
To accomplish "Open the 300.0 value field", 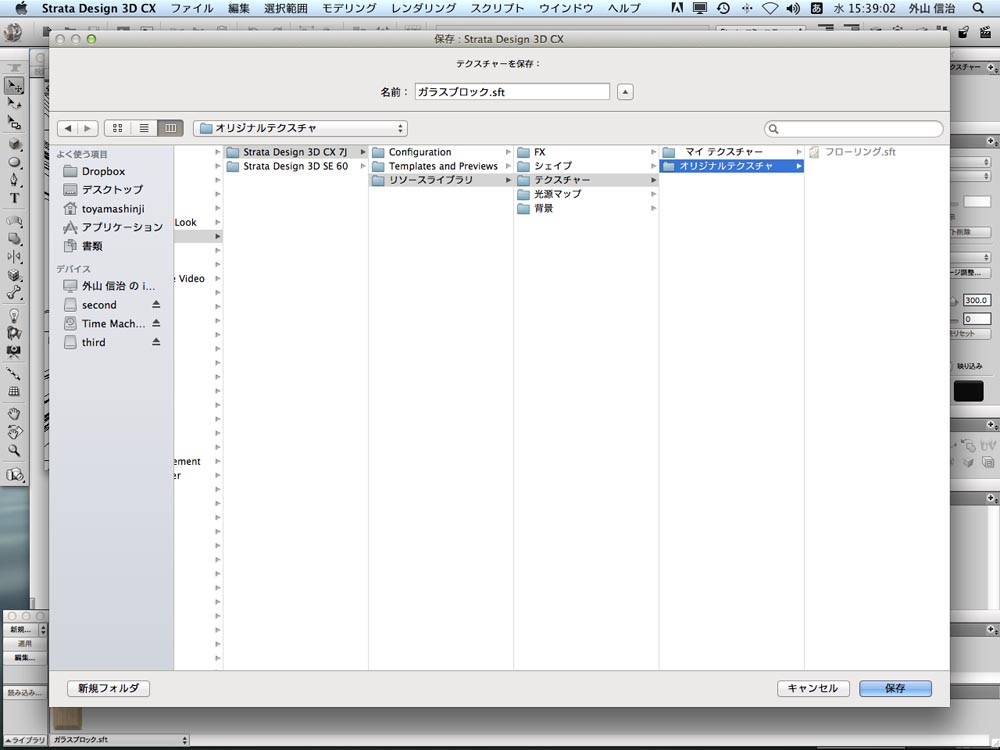I will pos(976,300).
